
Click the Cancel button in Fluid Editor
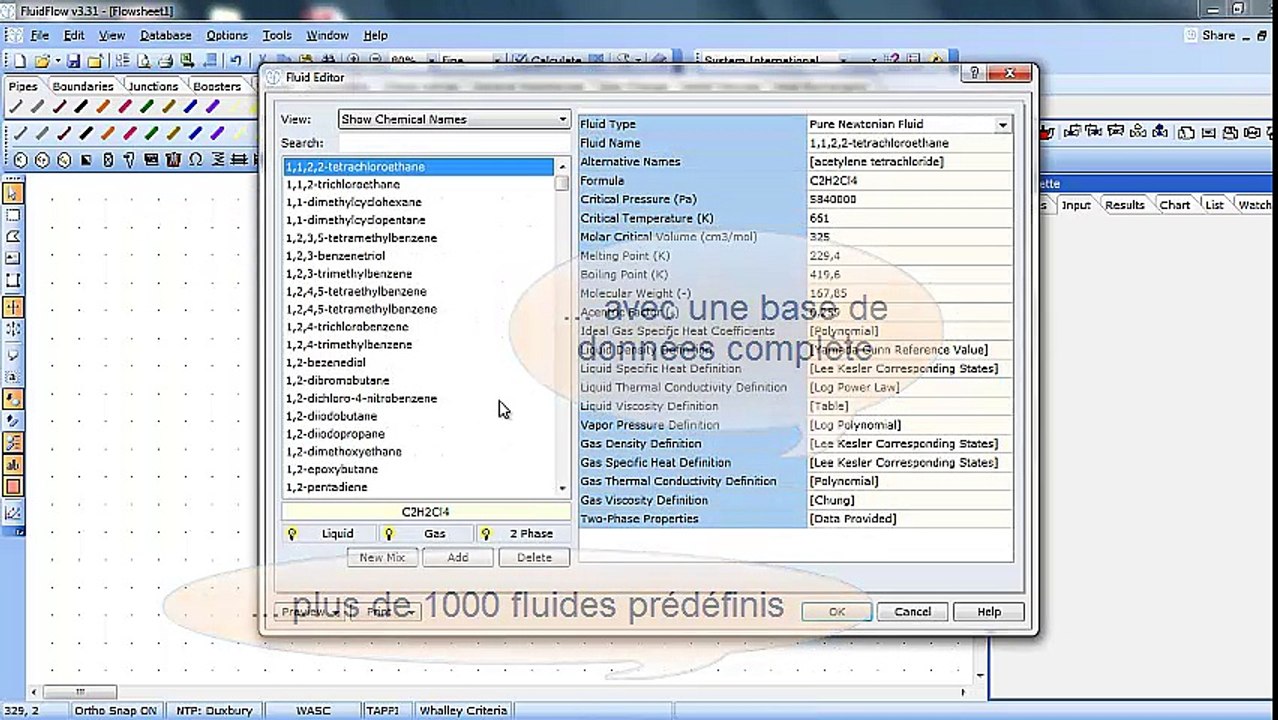[912, 612]
